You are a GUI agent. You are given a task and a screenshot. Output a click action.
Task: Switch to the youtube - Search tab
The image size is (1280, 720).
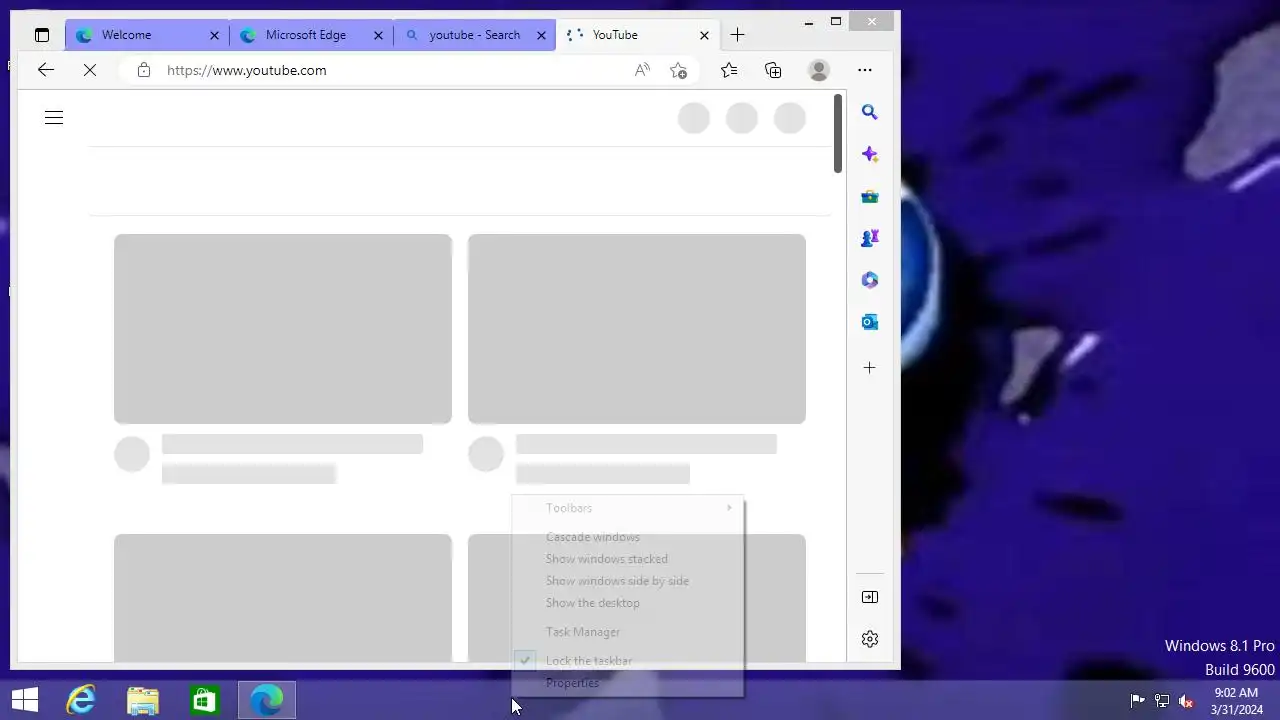pos(475,35)
